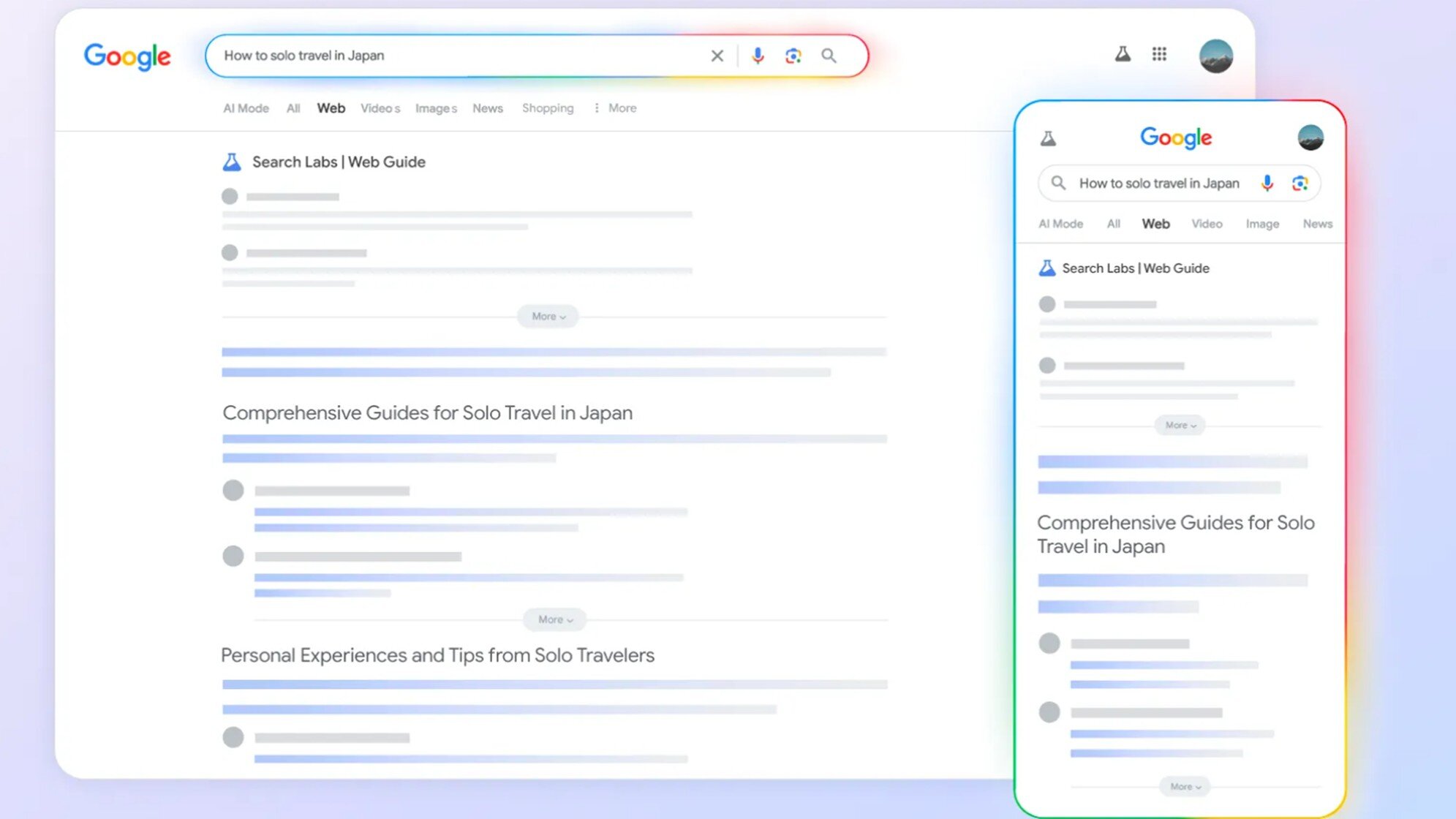Tap voice search microphone on mobile view
1456x819 pixels.
tap(1267, 183)
